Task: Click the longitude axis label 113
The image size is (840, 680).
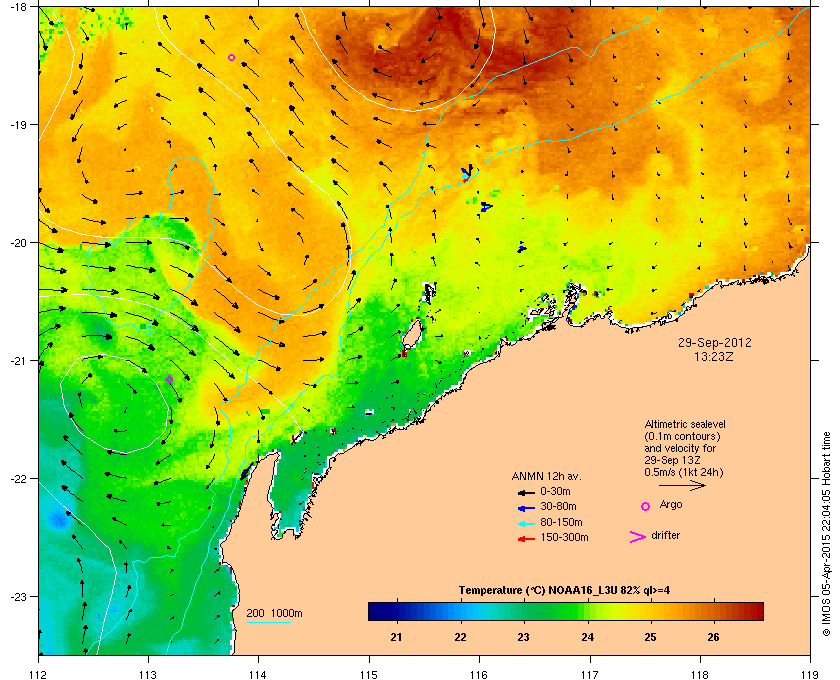Action: [148, 674]
